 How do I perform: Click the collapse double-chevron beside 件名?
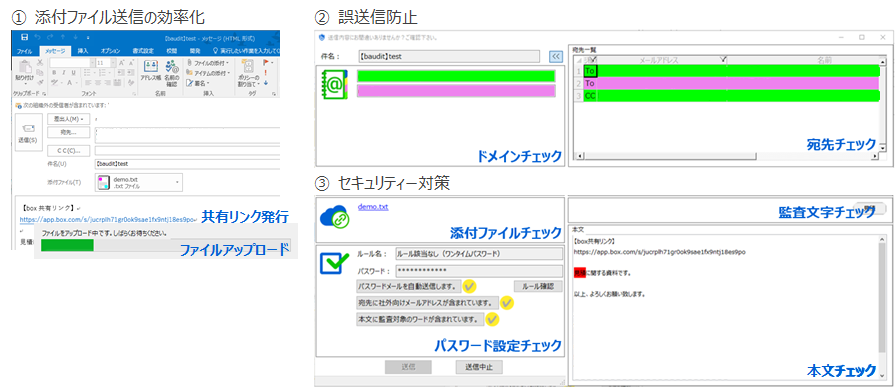pyautogui.click(x=555, y=56)
